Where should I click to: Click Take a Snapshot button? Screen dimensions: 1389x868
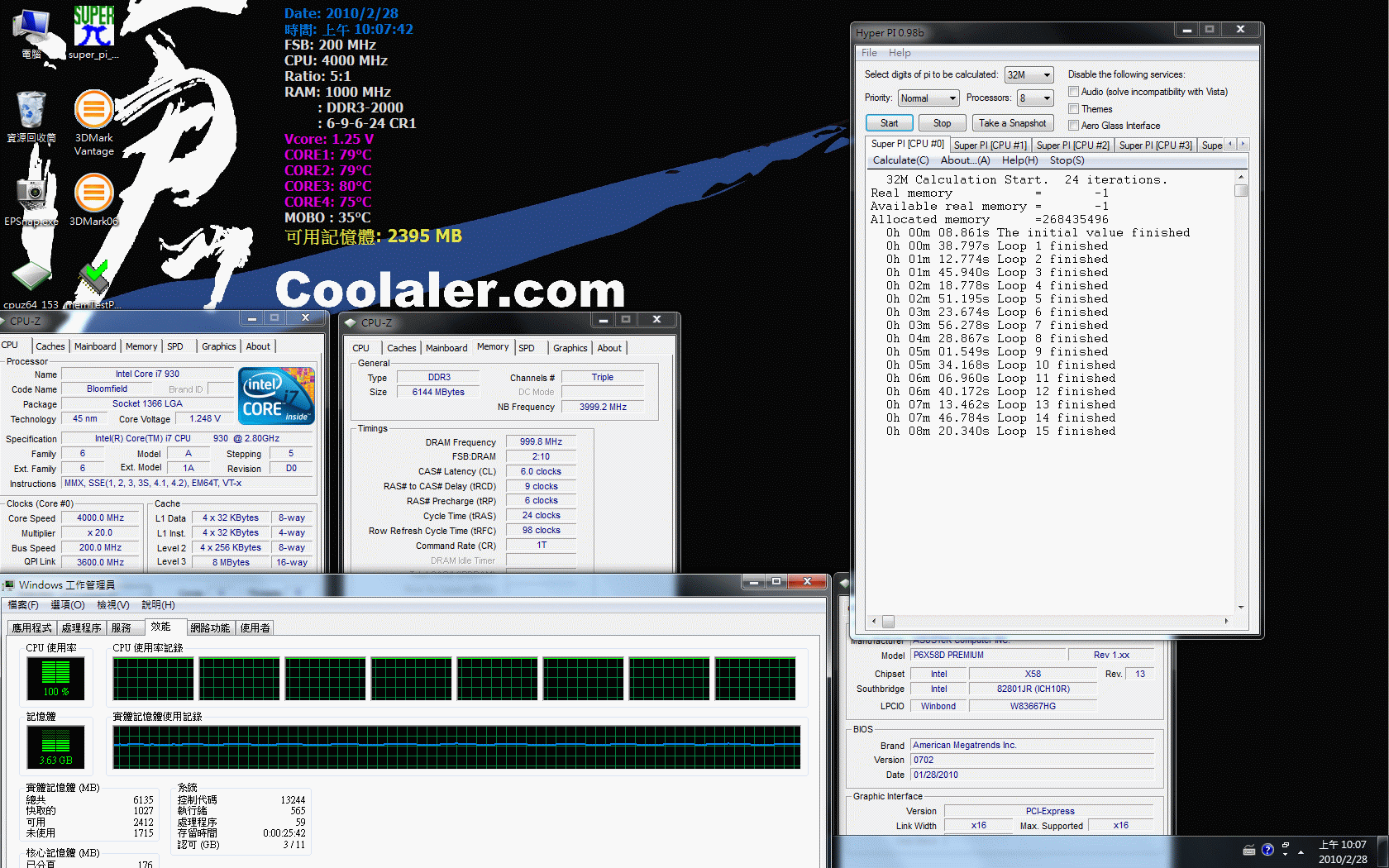[1012, 123]
